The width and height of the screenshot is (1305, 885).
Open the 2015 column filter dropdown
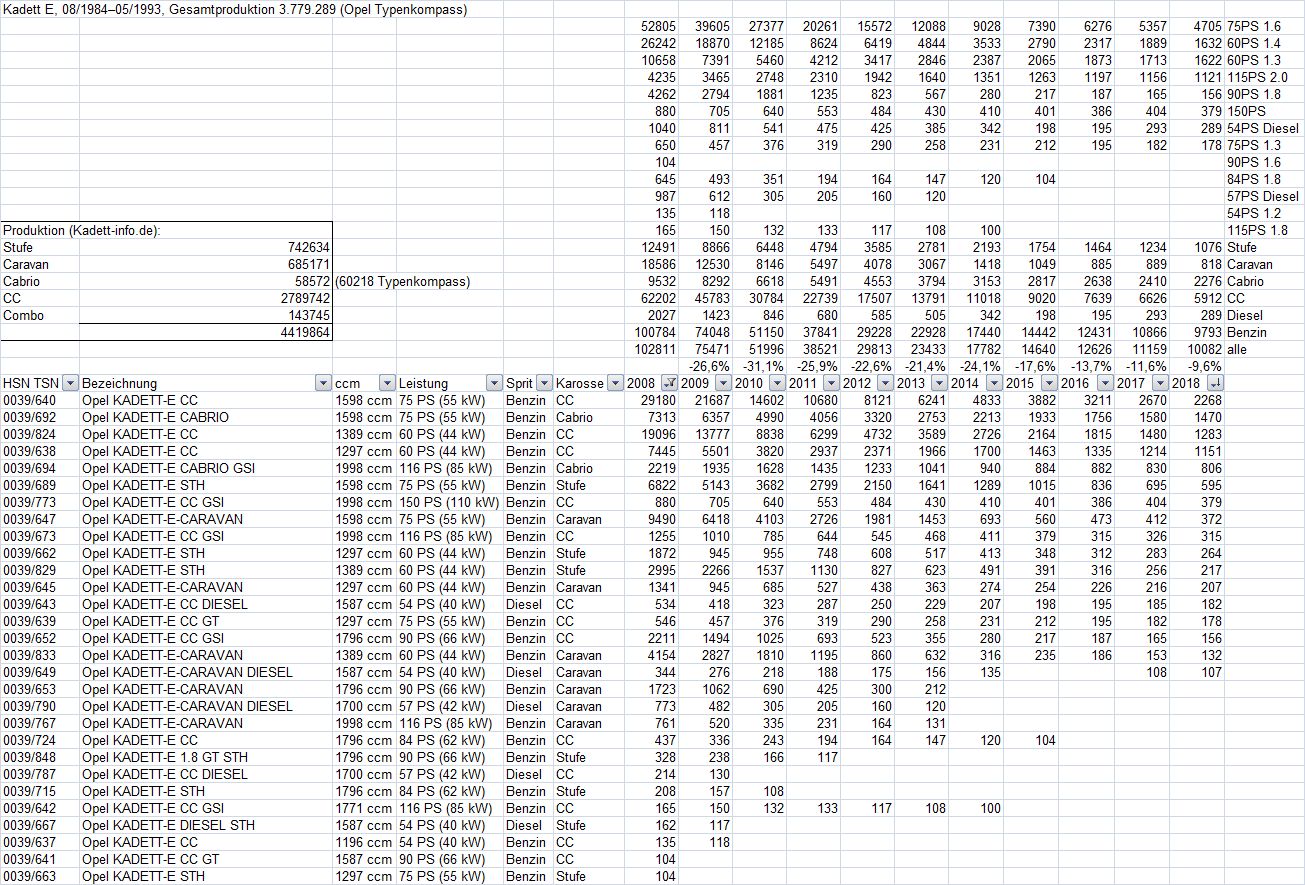pos(1048,383)
